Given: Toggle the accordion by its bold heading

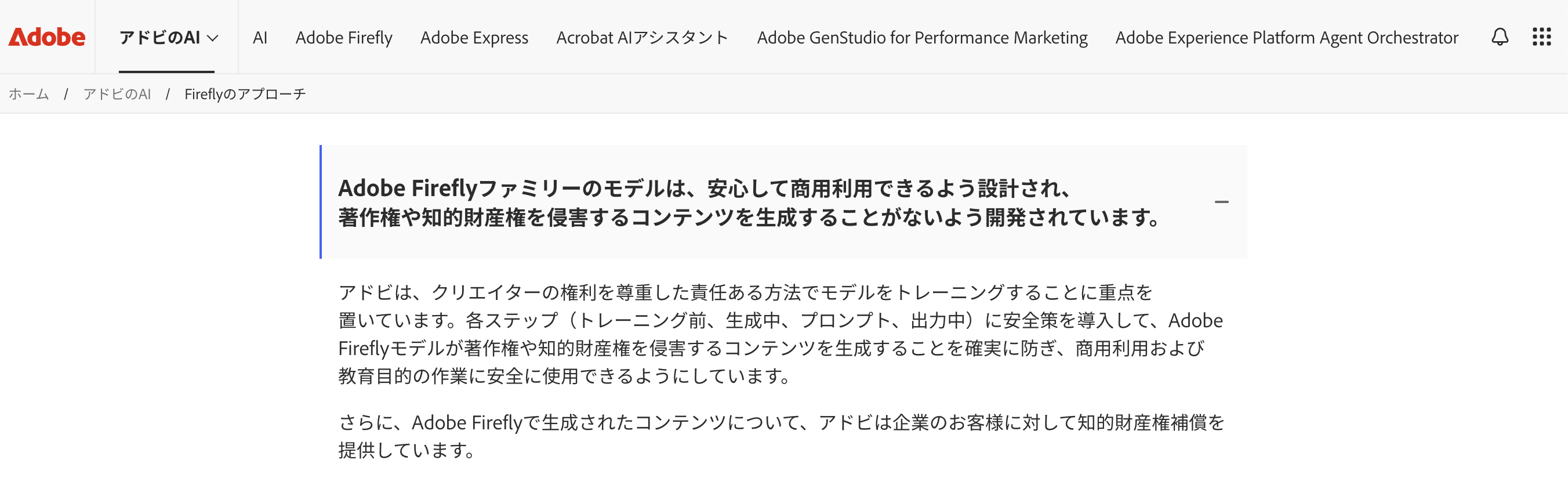Looking at the screenshot, I should (x=749, y=202).
